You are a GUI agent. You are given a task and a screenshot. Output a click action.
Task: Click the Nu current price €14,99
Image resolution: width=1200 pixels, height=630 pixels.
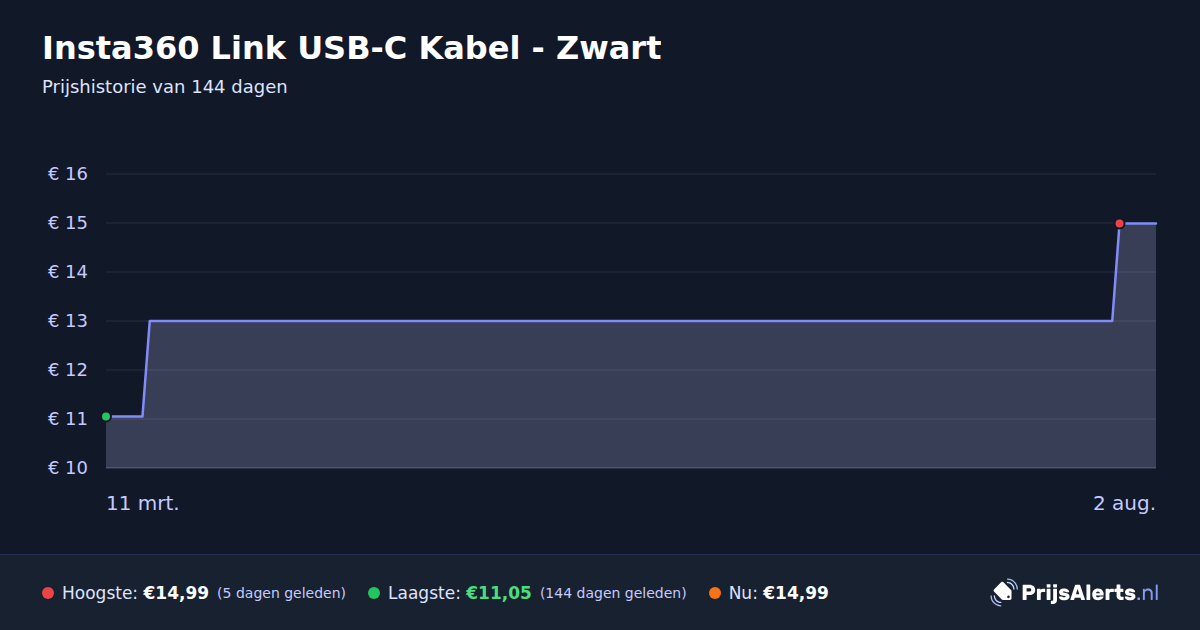pos(796,593)
